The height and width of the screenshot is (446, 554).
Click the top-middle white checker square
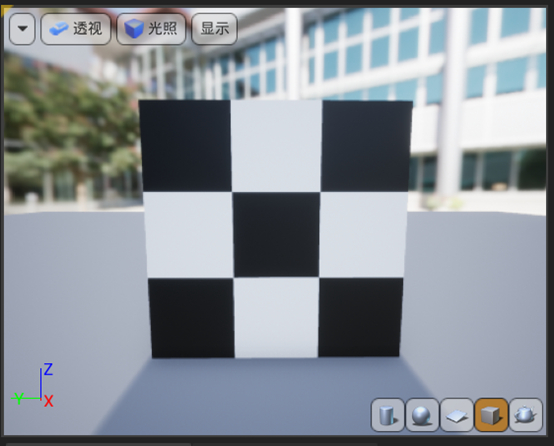276,146
